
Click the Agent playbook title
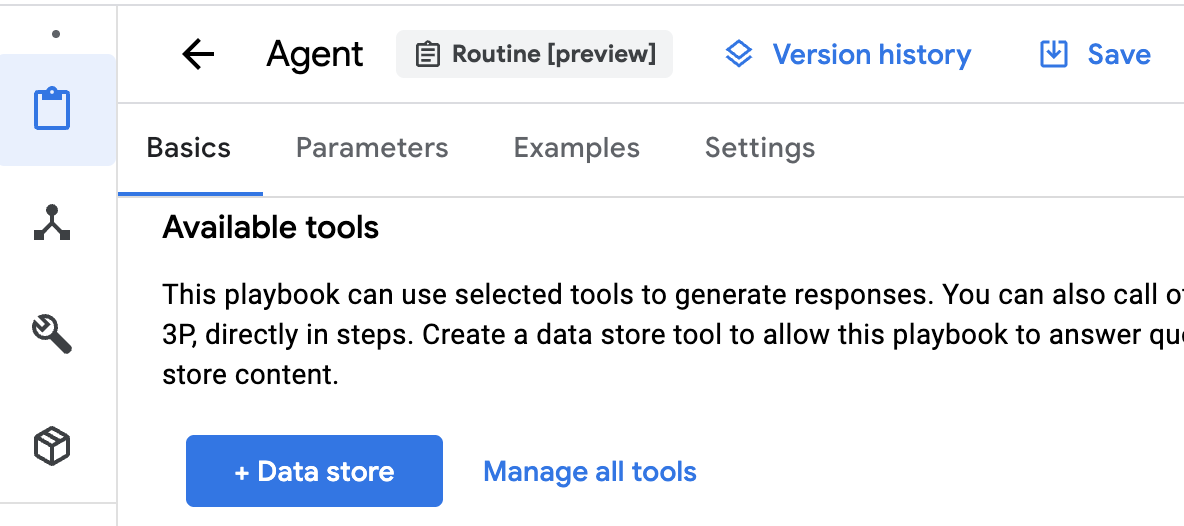tap(315, 54)
